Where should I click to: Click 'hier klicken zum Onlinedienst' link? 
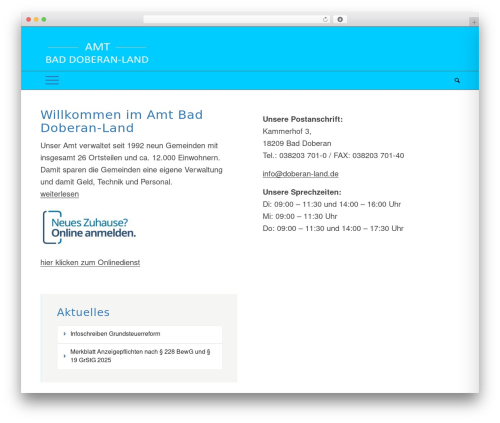(90, 262)
